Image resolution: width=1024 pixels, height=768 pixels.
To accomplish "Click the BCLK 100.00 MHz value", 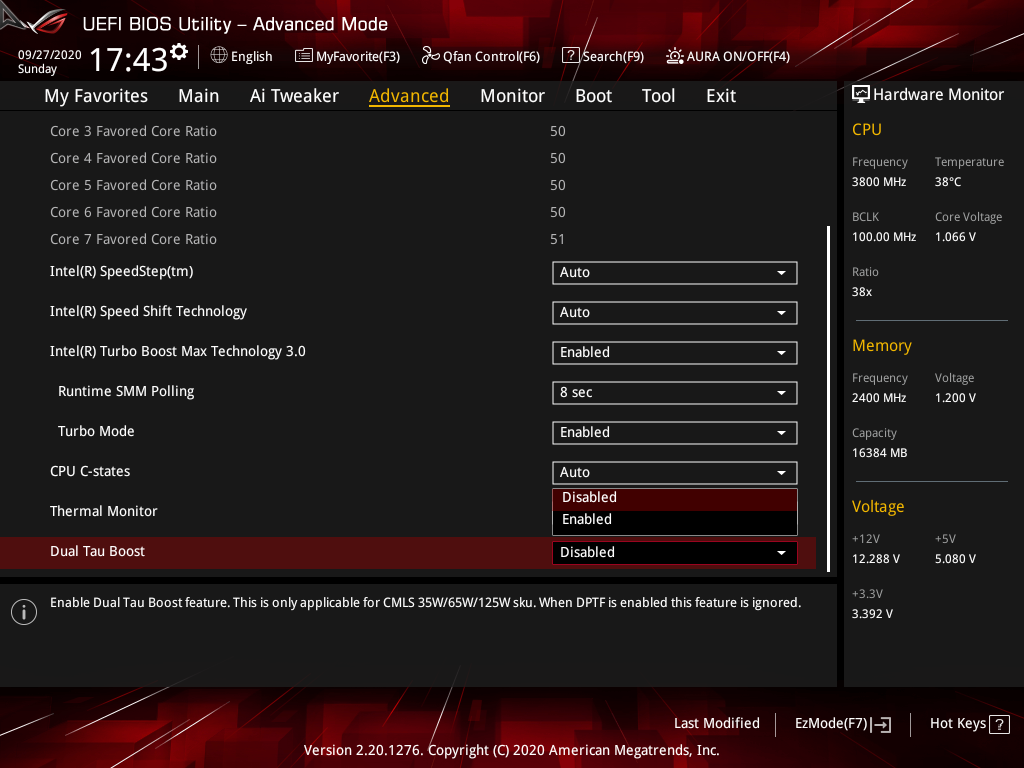I will (884, 237).
